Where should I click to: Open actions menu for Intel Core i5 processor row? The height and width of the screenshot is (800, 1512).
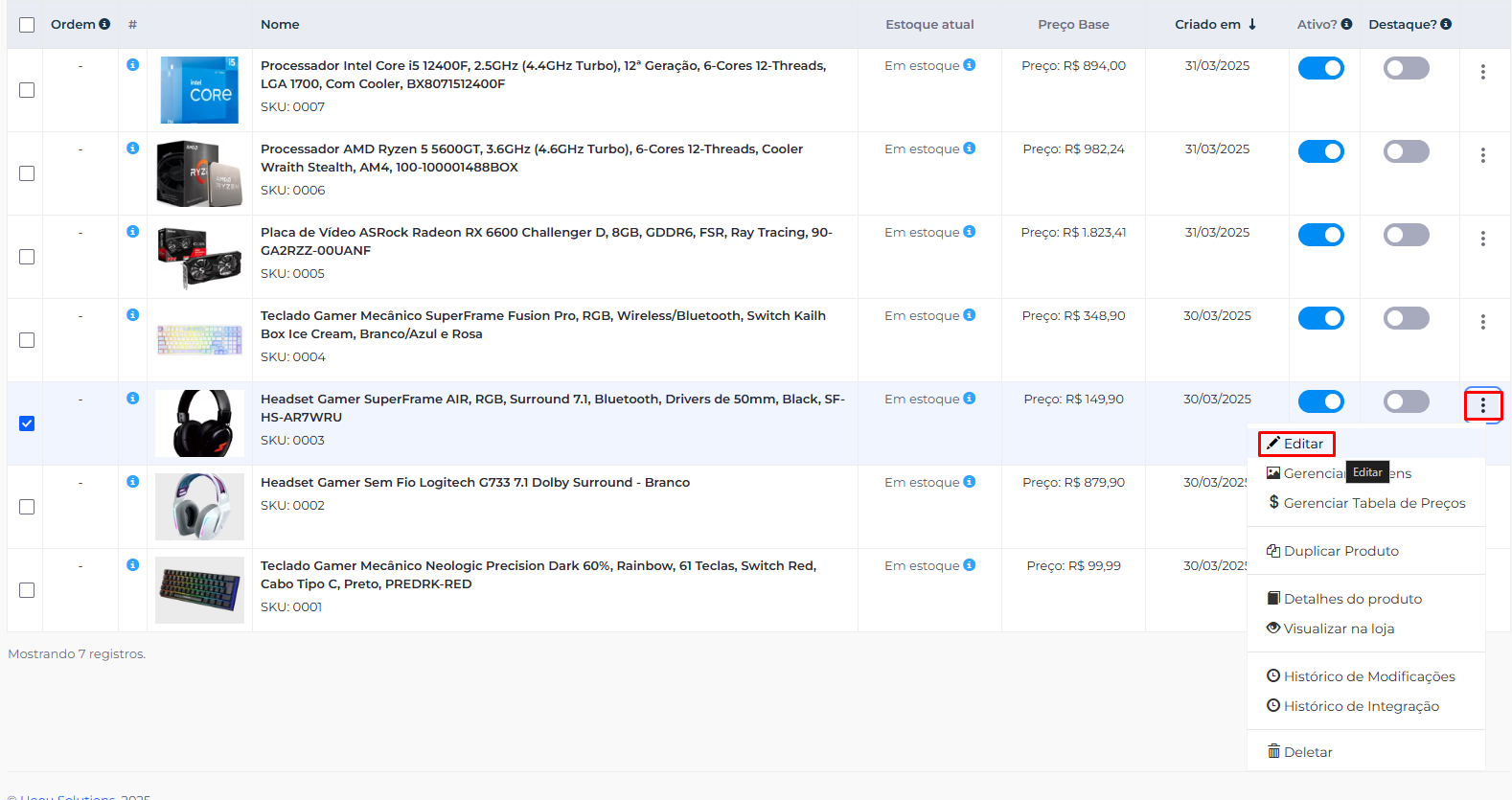pyautogui.click(x=1482, y=72)
